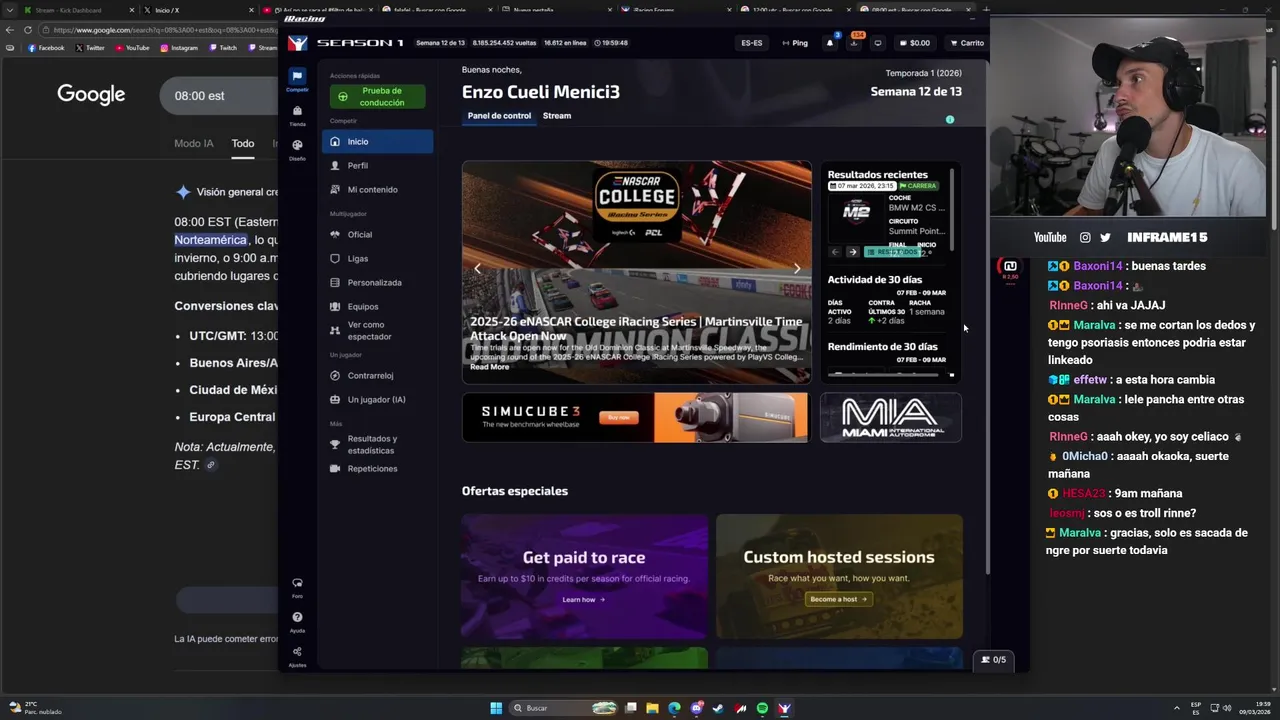Open the Competir section in the left rail
Viewport: 1280px width, 720px height.
point(297,79)
